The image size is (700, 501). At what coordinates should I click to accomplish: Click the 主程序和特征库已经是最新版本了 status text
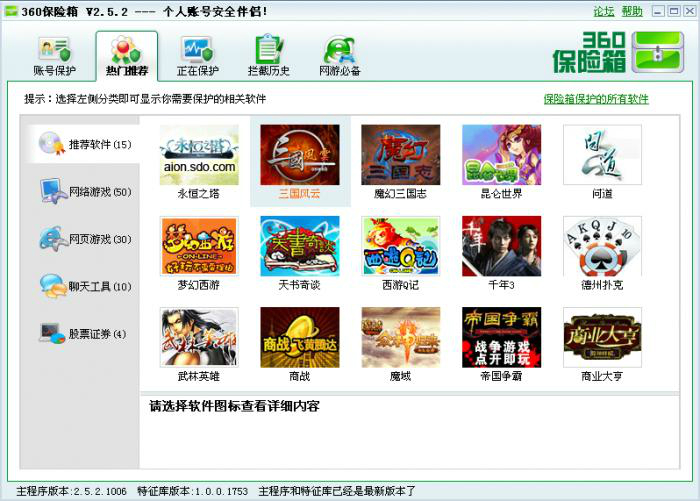click(337, 491)
